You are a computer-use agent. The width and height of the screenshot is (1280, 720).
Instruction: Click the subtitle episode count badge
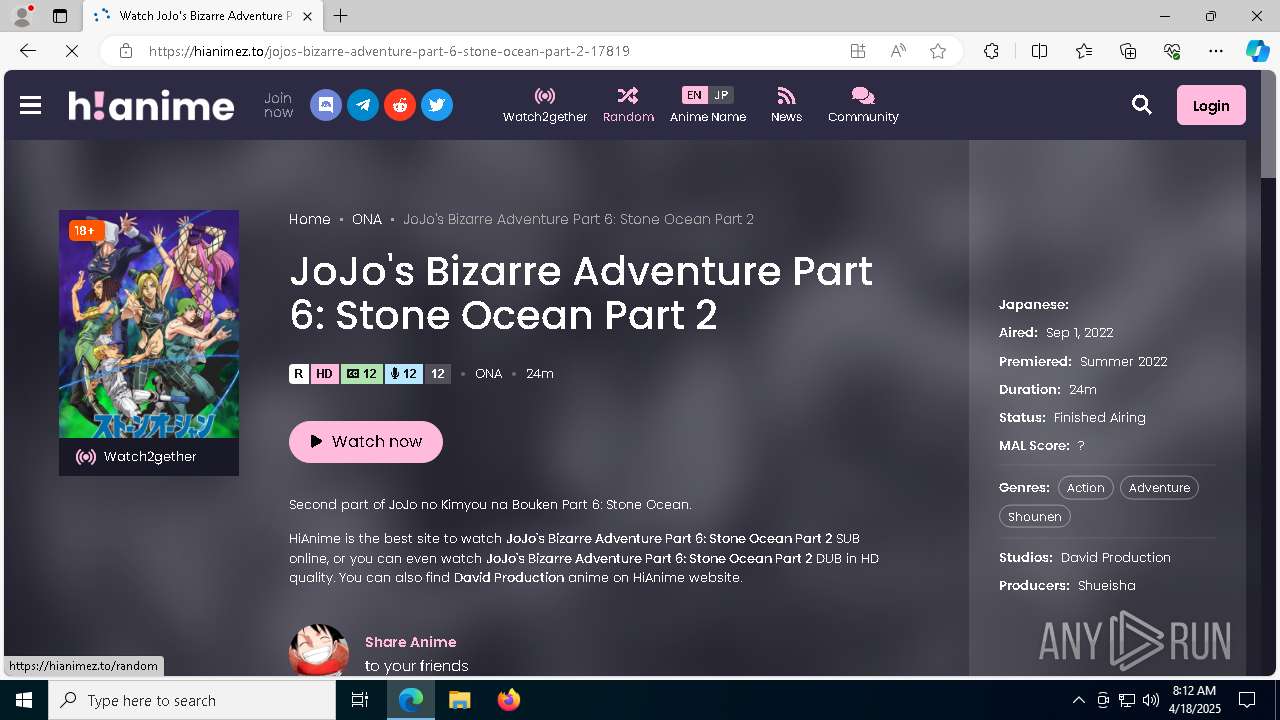coord(361,374)
